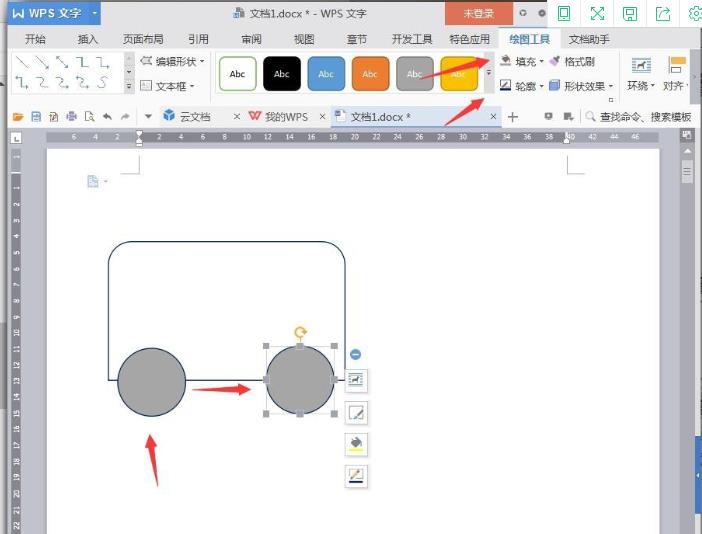Select the curved arrow connector shape
This screenshot has width=702, height=534.
tap(62, 82)
